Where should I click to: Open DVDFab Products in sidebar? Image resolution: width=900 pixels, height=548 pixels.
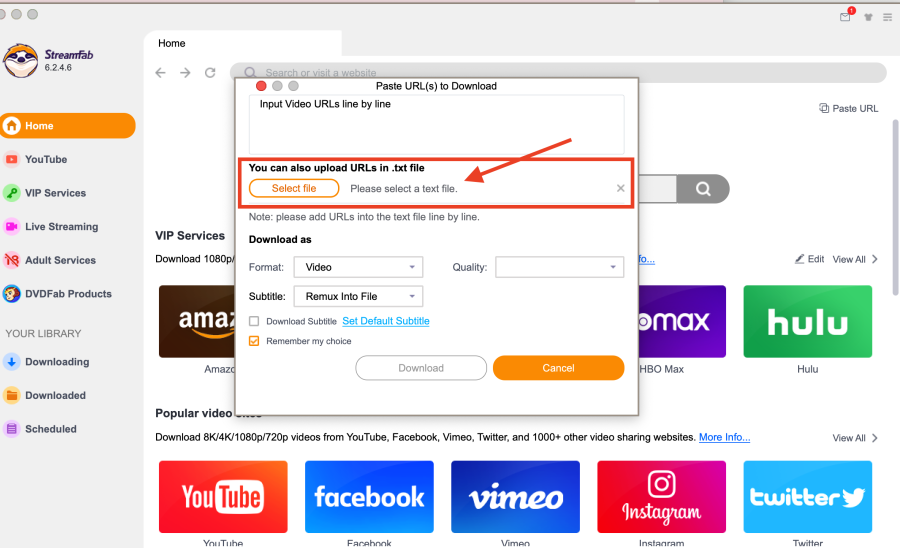tap(68, 294)
